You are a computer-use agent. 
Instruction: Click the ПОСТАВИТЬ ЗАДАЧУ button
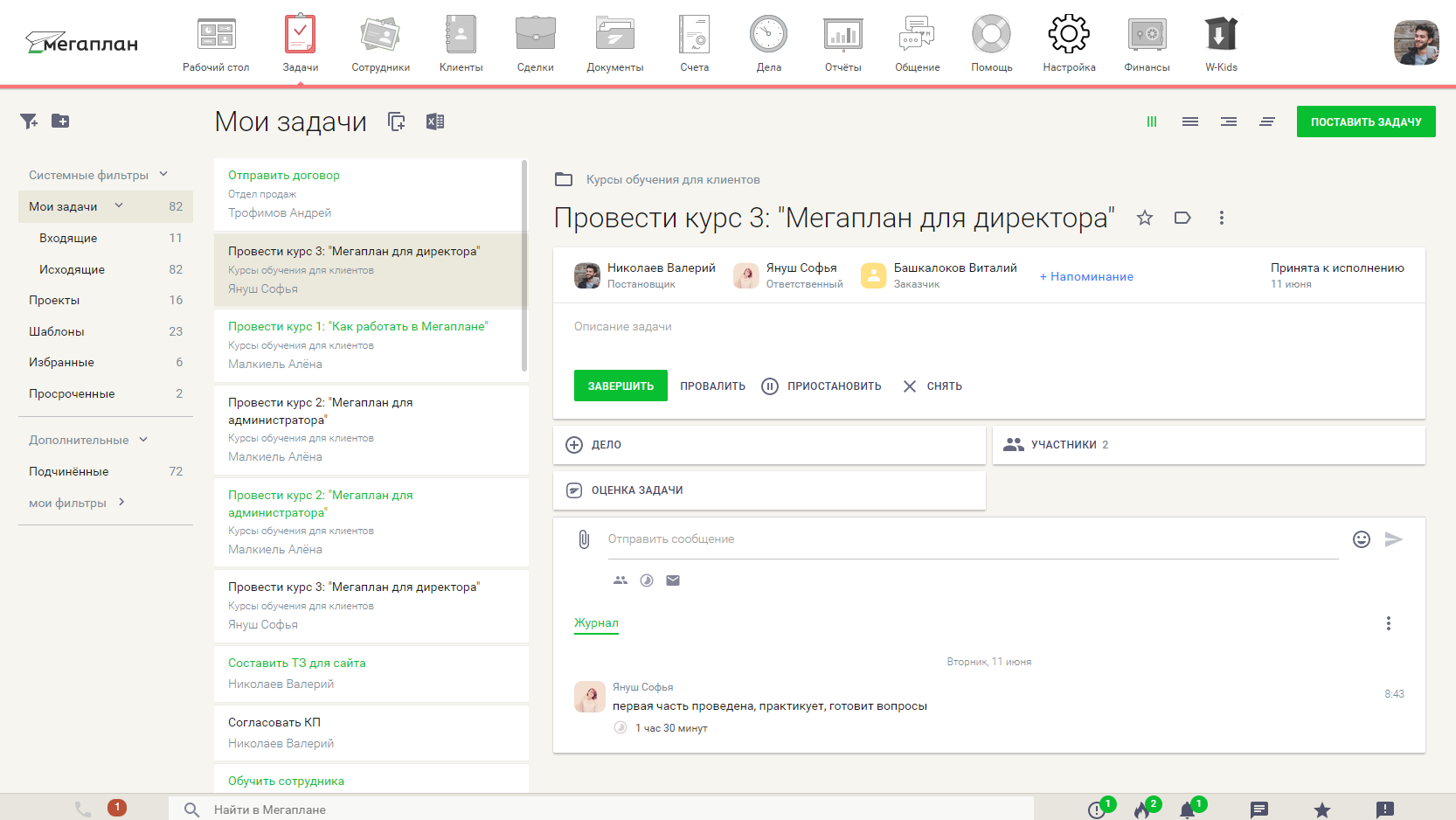1366,122
